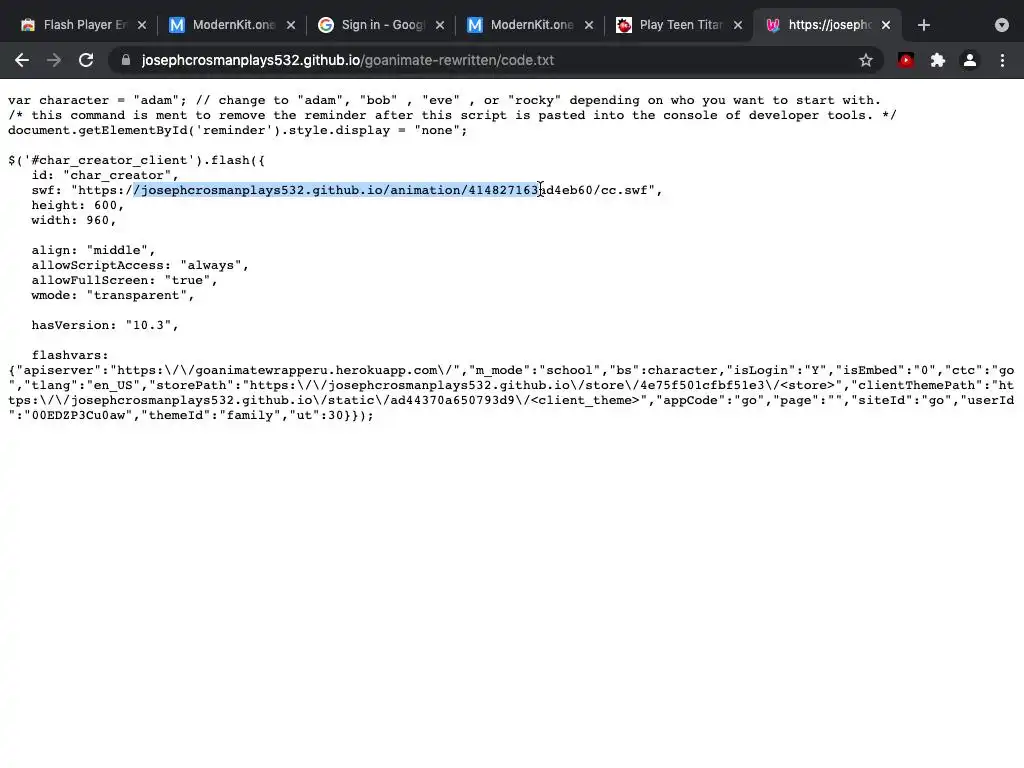This screenshot has height=768, width=1024.
Task: Click the 'allowScriptAccess: "always"' line
Action: point(140,265)
